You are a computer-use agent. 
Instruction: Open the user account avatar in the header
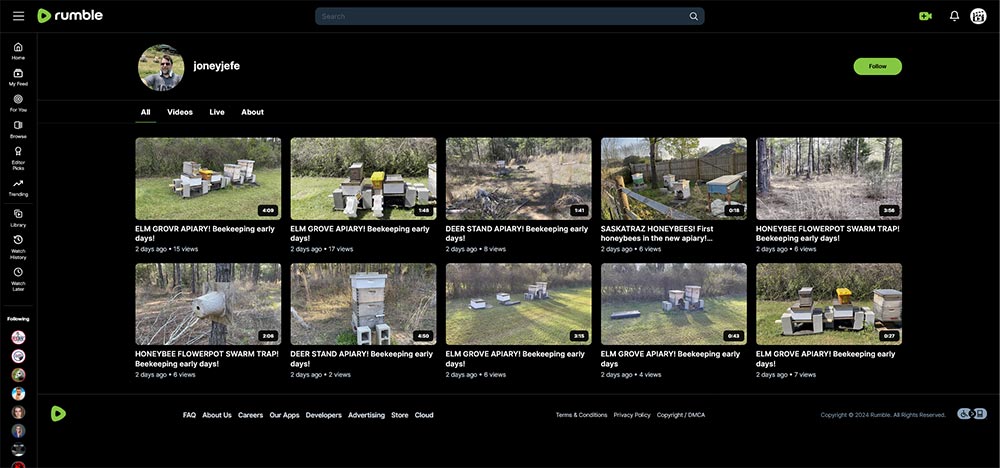click(978, 16)
